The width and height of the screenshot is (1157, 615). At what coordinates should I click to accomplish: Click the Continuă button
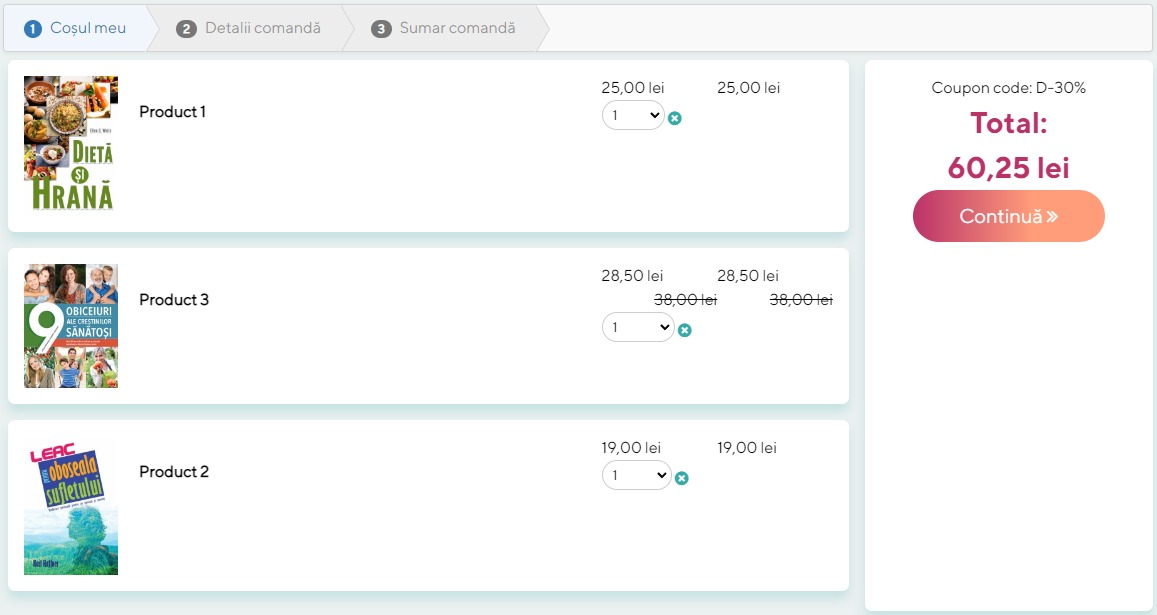point(1009,216)
